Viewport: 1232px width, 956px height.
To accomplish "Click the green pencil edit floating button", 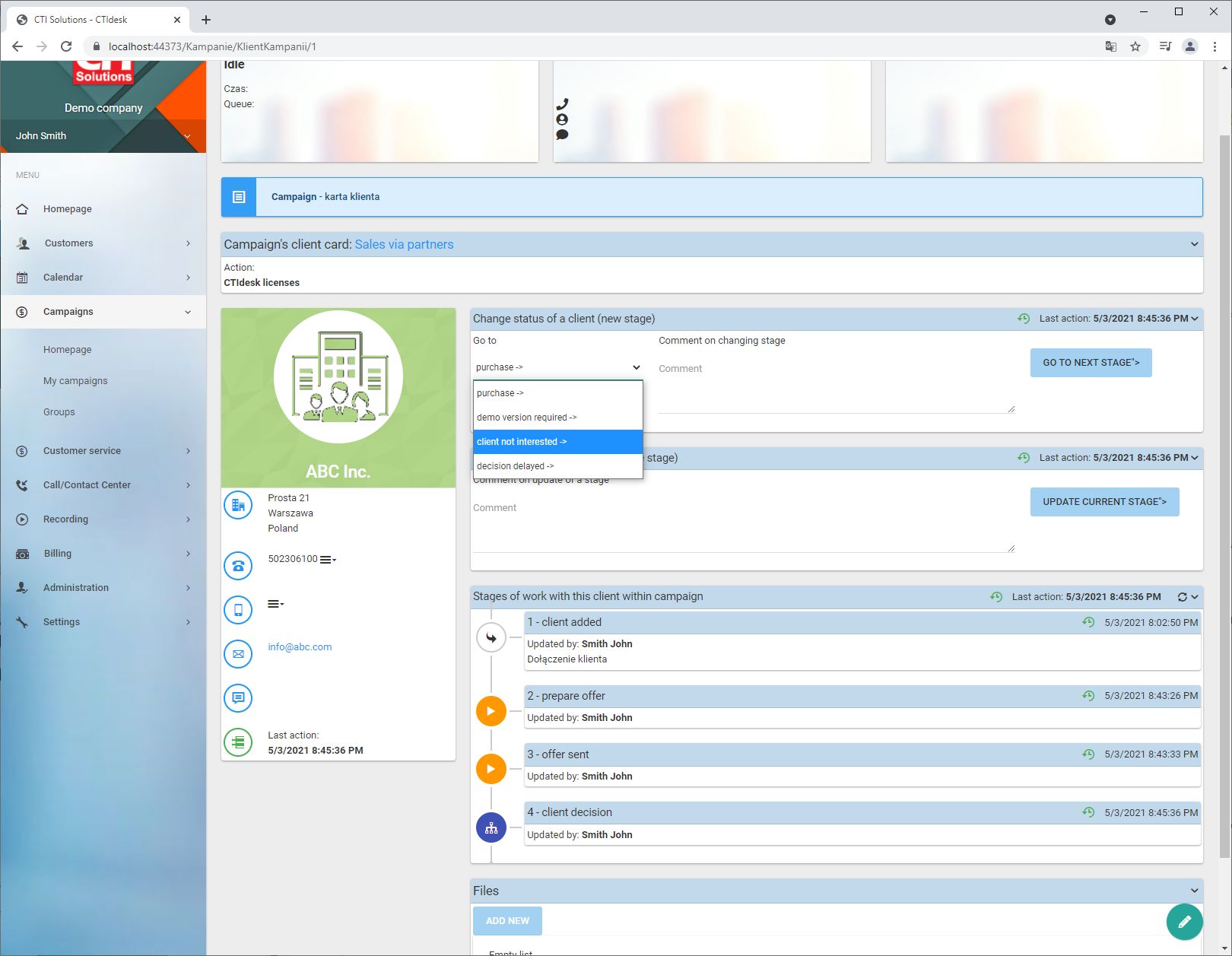I will pos(1184,922).
